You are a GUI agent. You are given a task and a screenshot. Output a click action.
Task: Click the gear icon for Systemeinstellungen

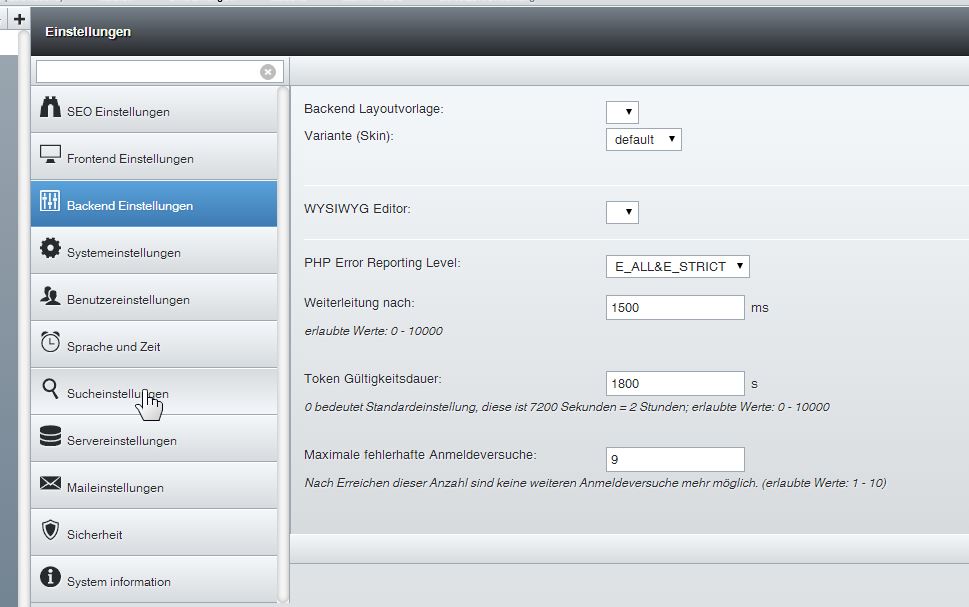50,248
